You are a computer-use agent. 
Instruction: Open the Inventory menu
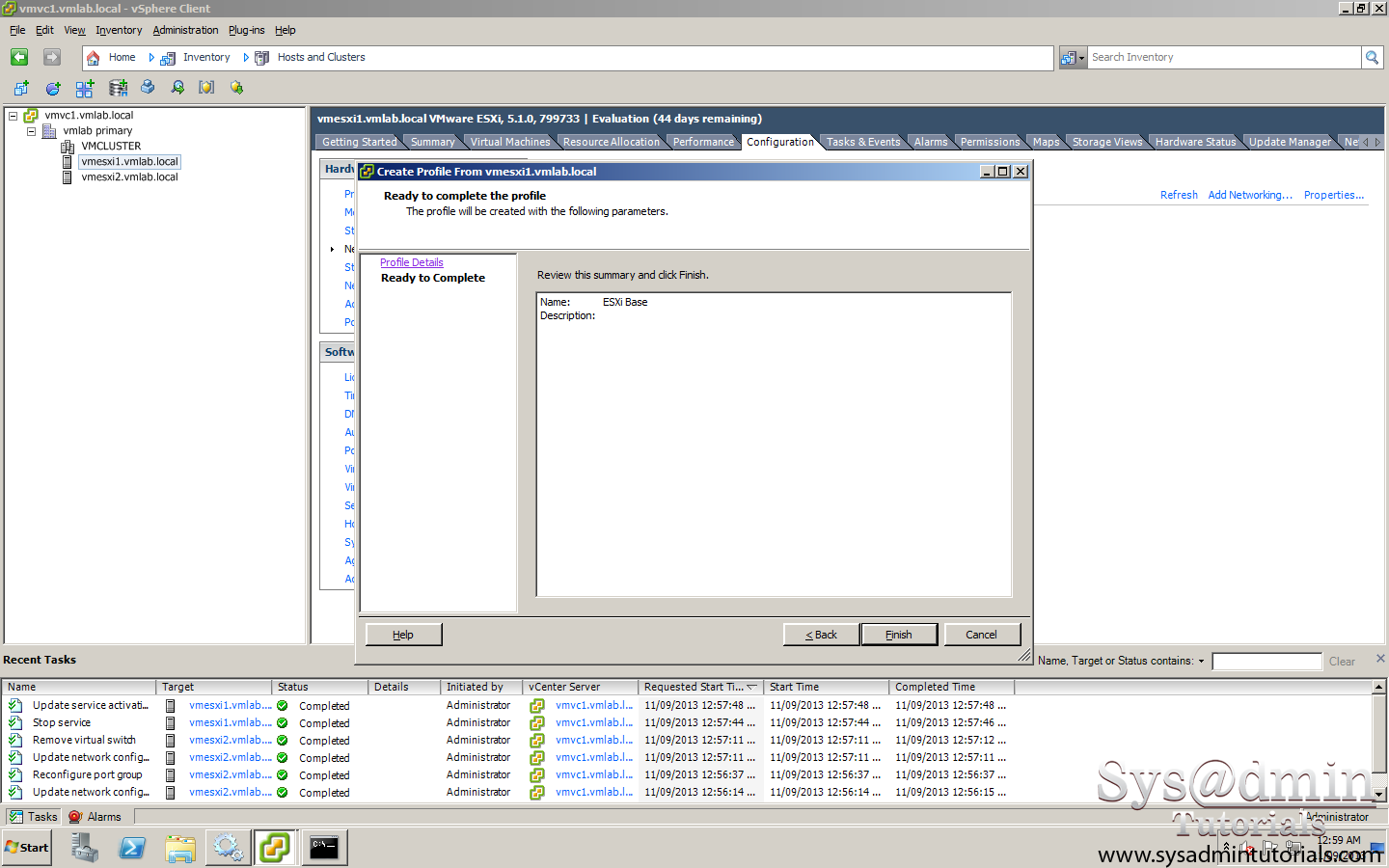click(x=119, y=31)
